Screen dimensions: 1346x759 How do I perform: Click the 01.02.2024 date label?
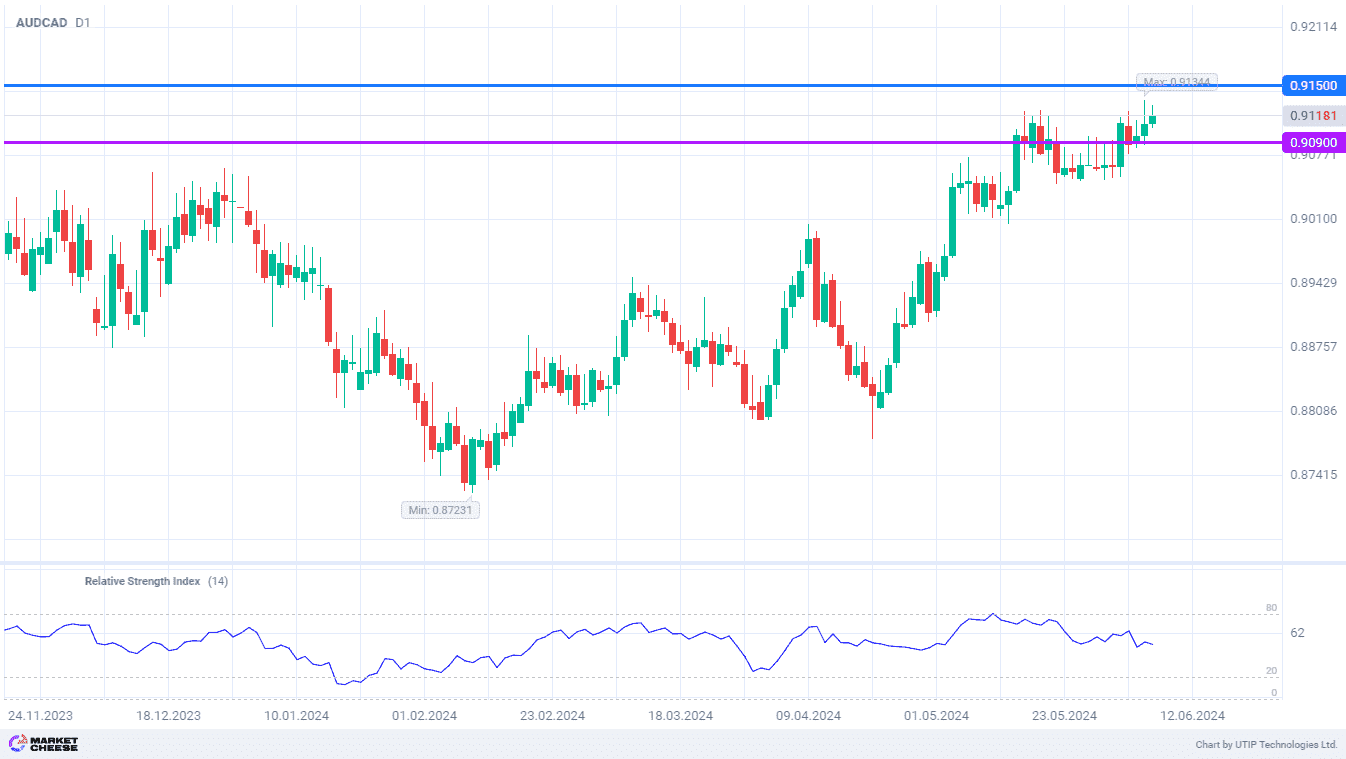pyautogui.click(x=424, y=716)
